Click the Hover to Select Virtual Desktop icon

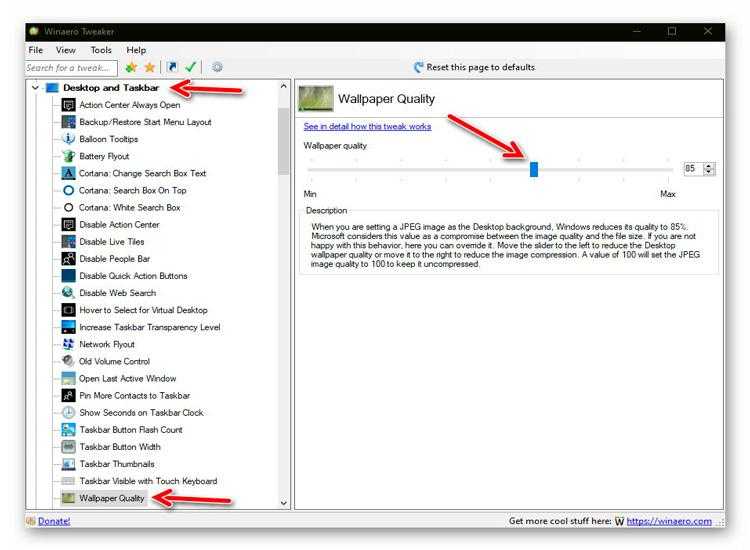(68, 310)
